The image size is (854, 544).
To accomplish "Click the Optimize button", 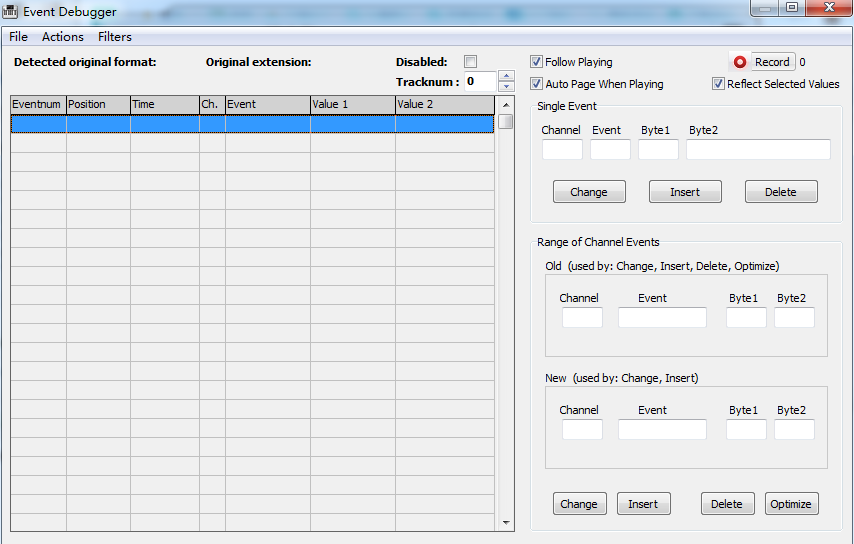I will click(791, 504).
